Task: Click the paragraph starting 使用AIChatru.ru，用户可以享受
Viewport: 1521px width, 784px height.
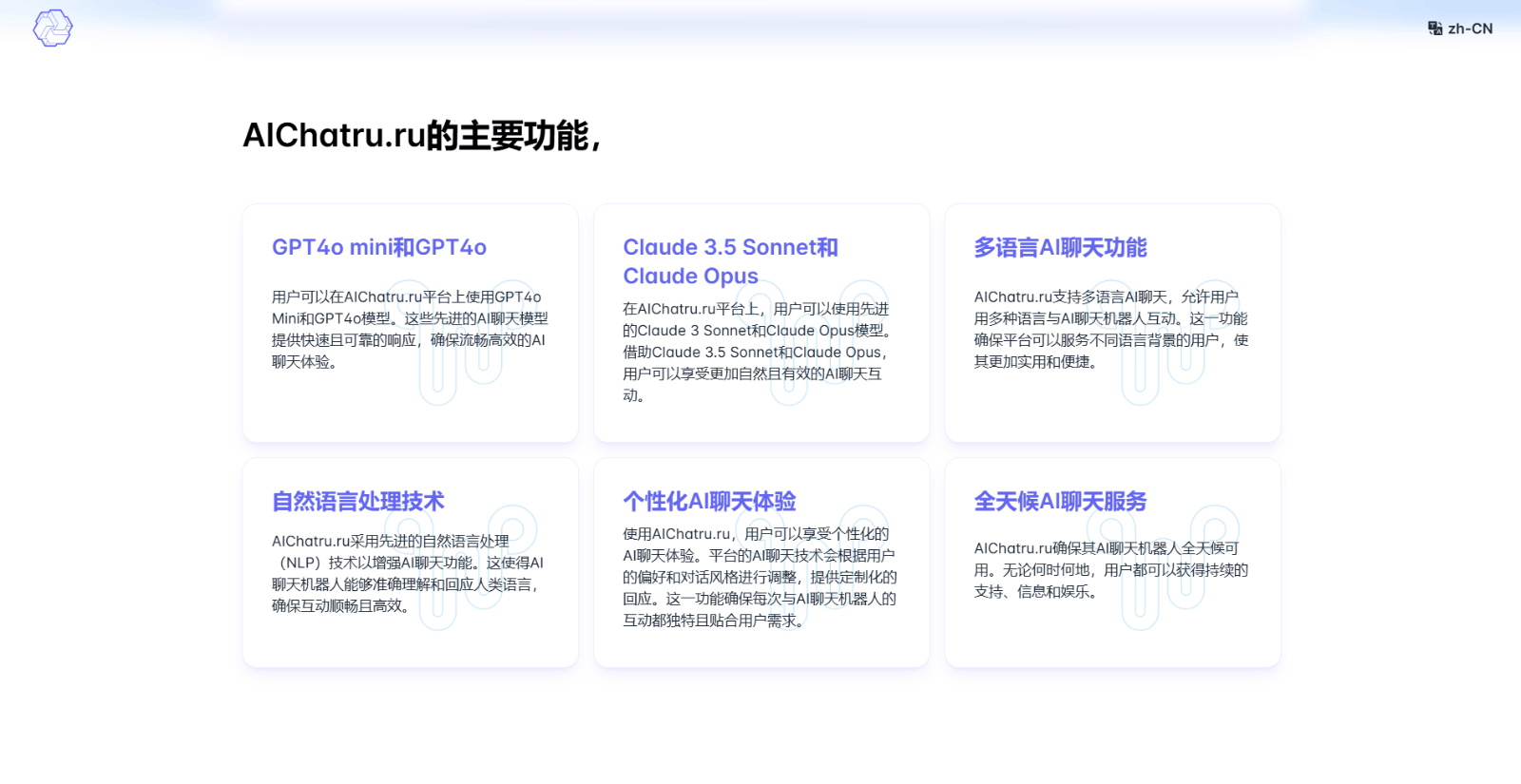Action: [760, 577]
